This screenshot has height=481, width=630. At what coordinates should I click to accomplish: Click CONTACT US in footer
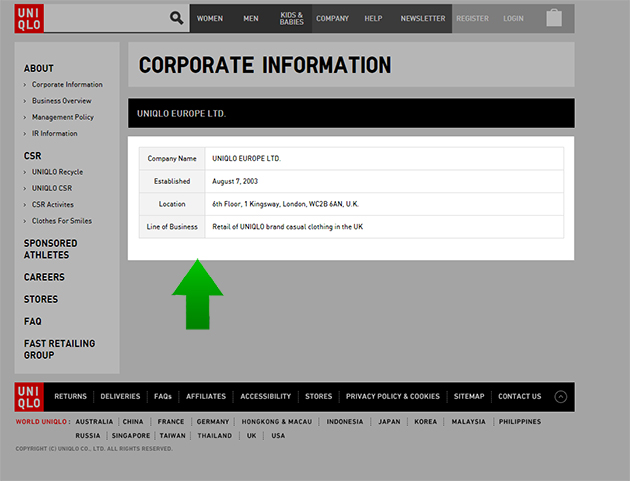pyautogui.click(x=520, y=397)
